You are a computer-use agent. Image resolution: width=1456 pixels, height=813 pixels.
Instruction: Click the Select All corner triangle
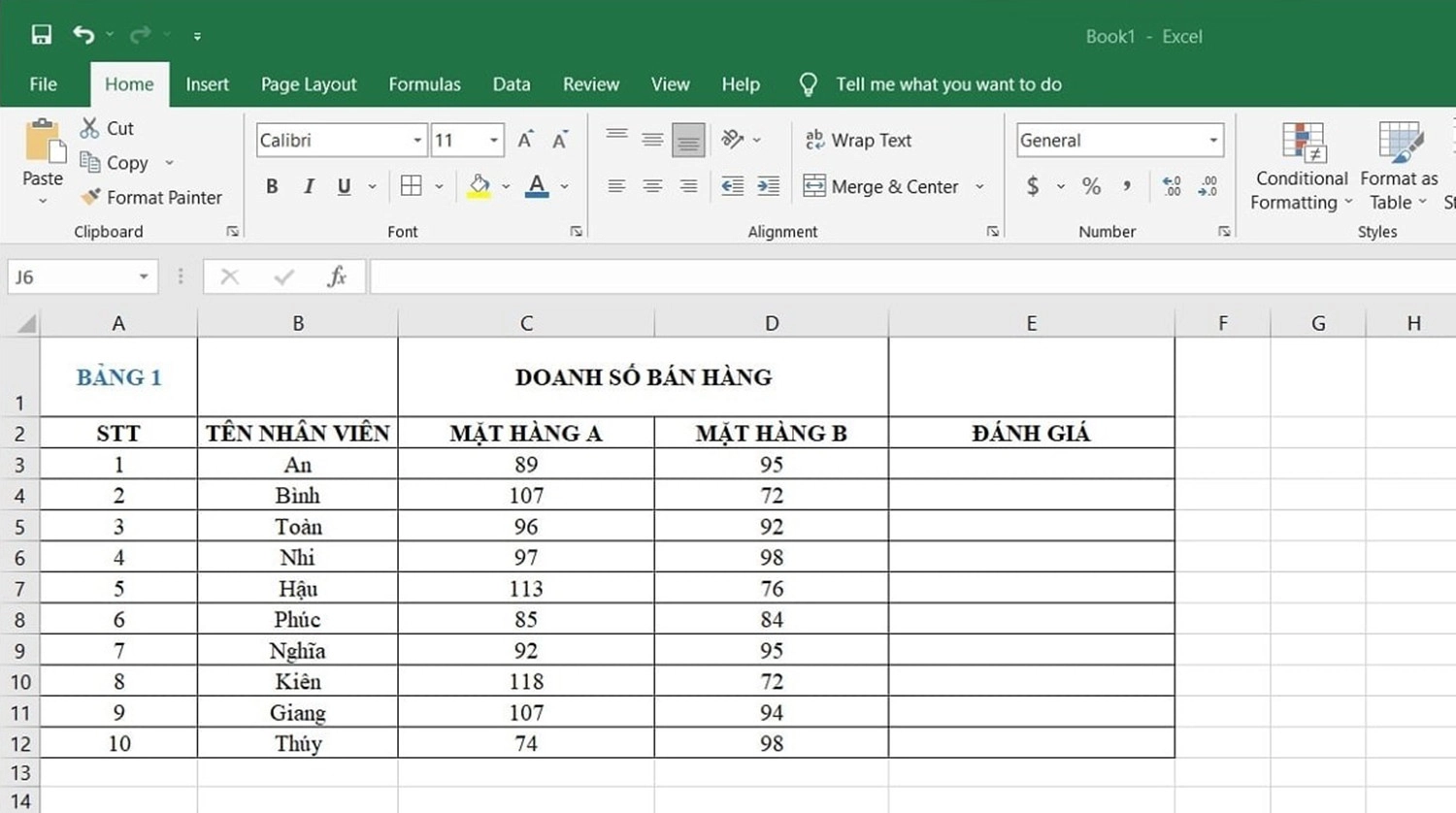26,323
